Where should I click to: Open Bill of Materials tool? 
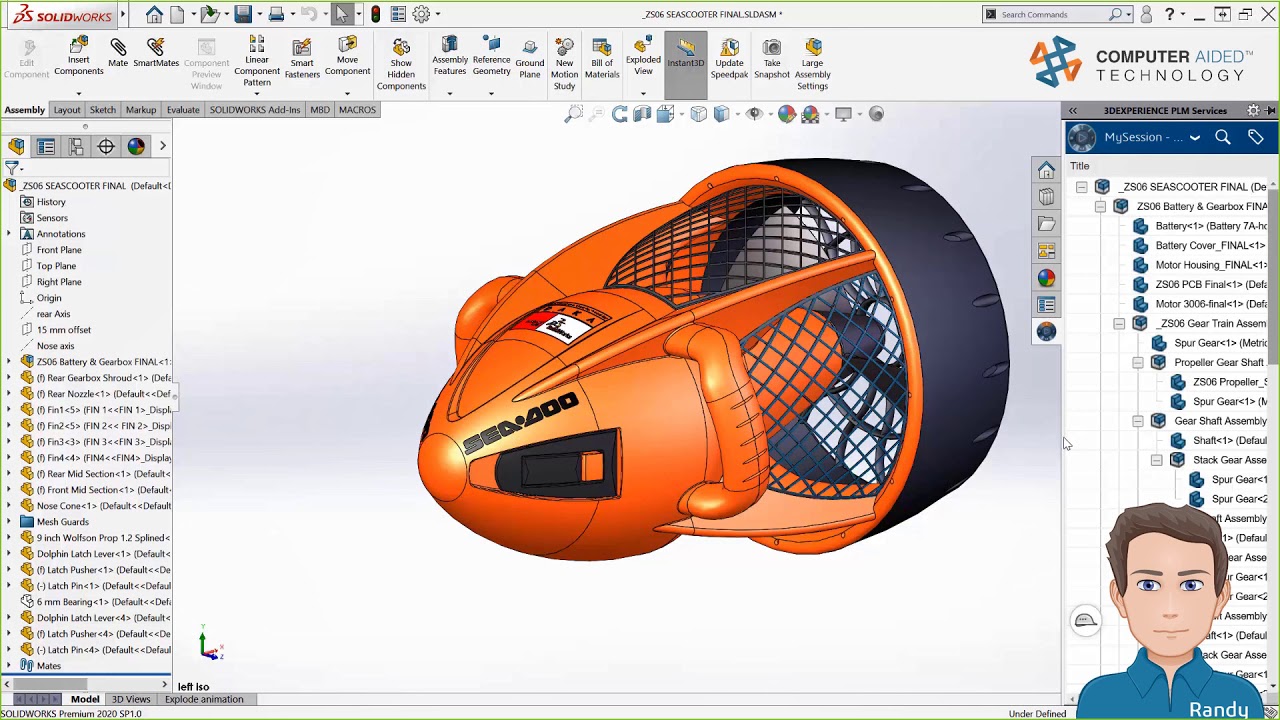602,59
